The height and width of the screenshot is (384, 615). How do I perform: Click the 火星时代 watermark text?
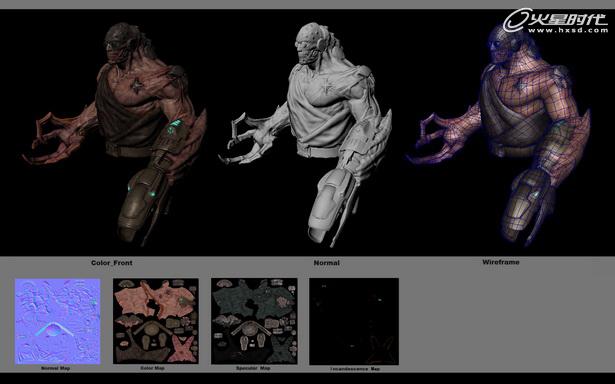point(568,18)
